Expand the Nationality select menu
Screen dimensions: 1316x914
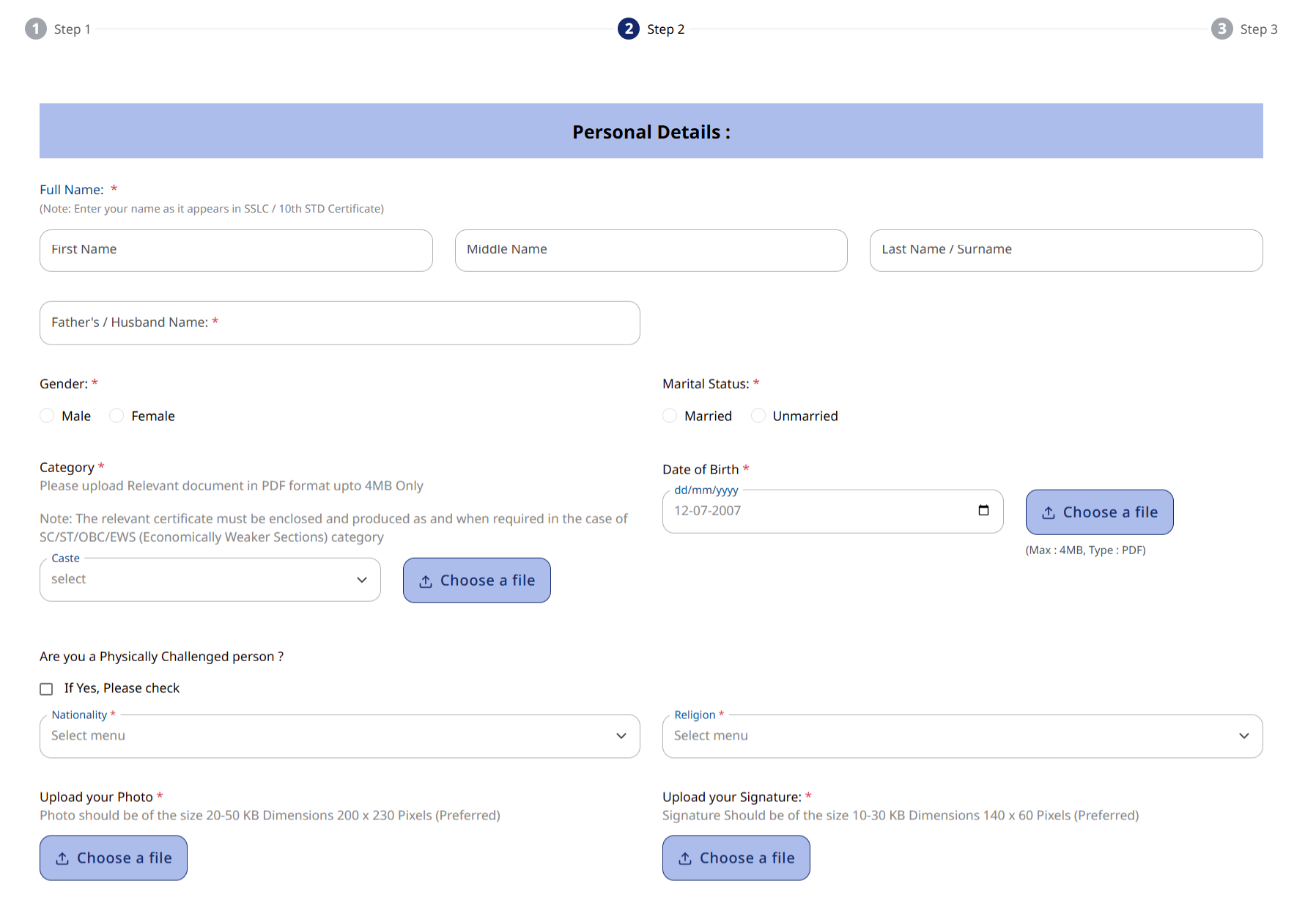pos(339,736)
